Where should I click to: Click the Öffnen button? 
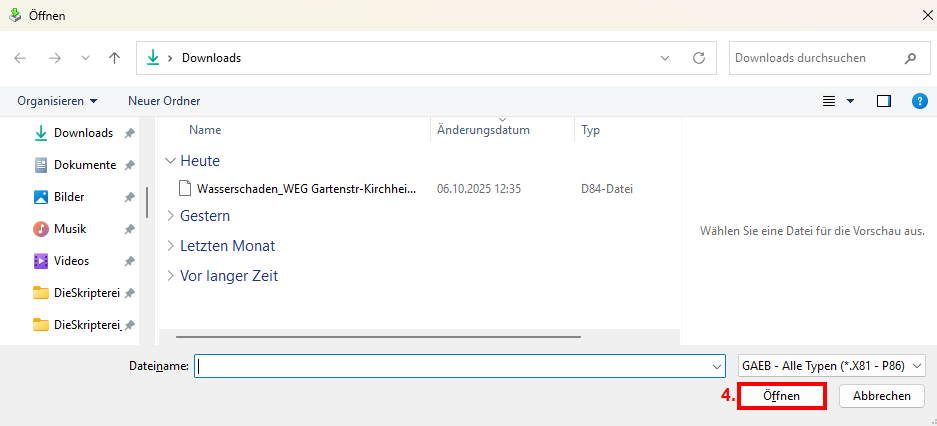click(x=782, y=396)
